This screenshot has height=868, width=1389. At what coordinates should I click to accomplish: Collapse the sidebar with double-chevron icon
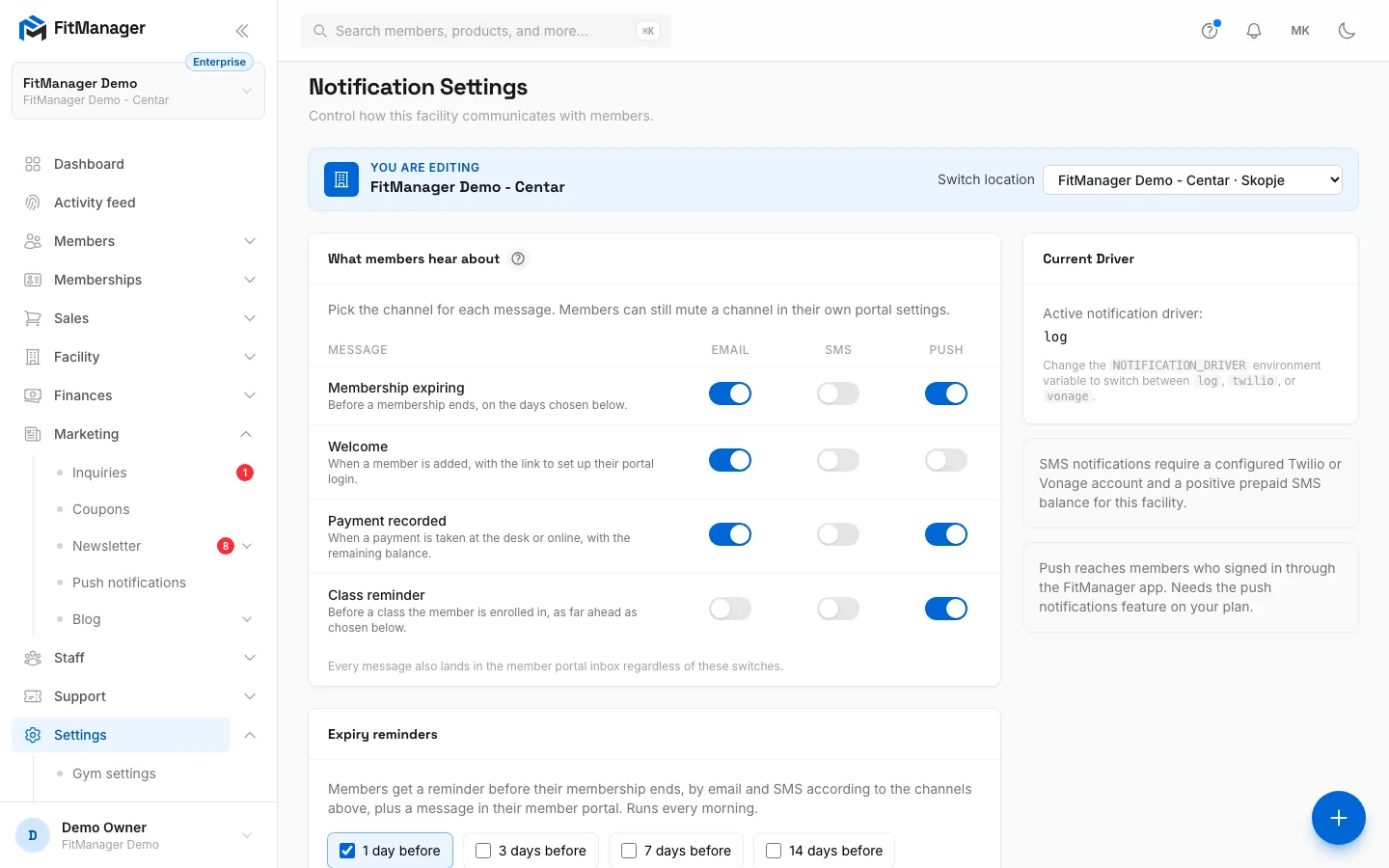242,31
